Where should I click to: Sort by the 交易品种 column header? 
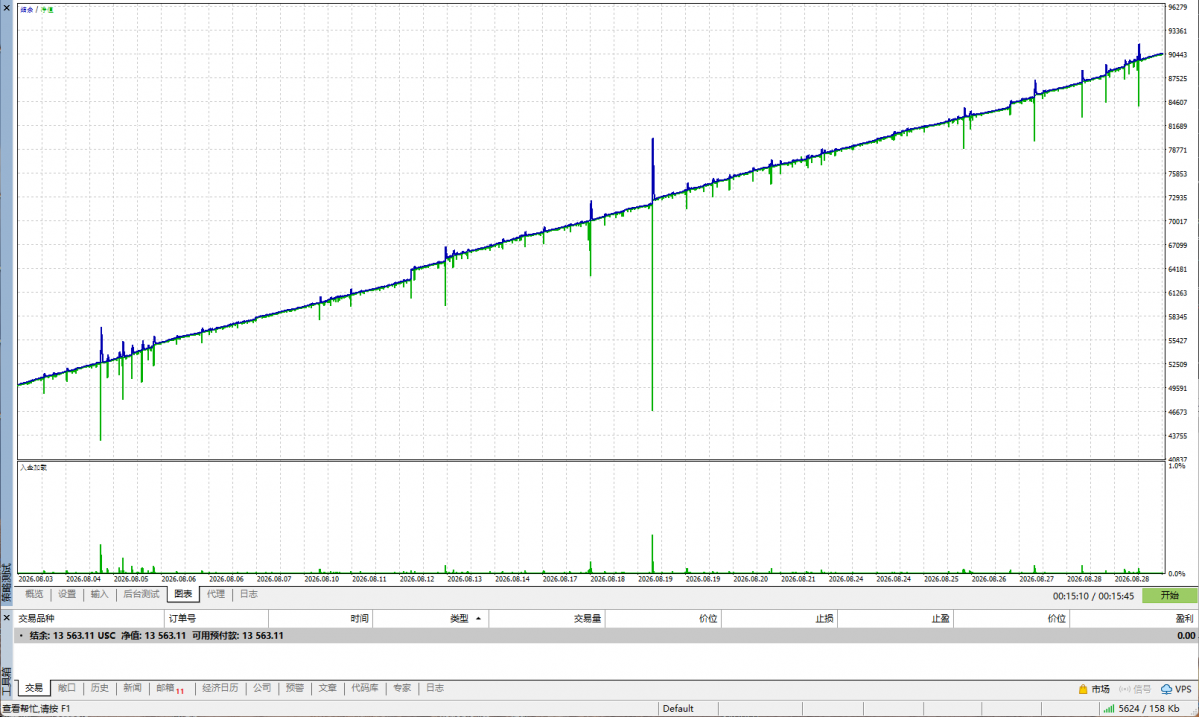[90, 618]
